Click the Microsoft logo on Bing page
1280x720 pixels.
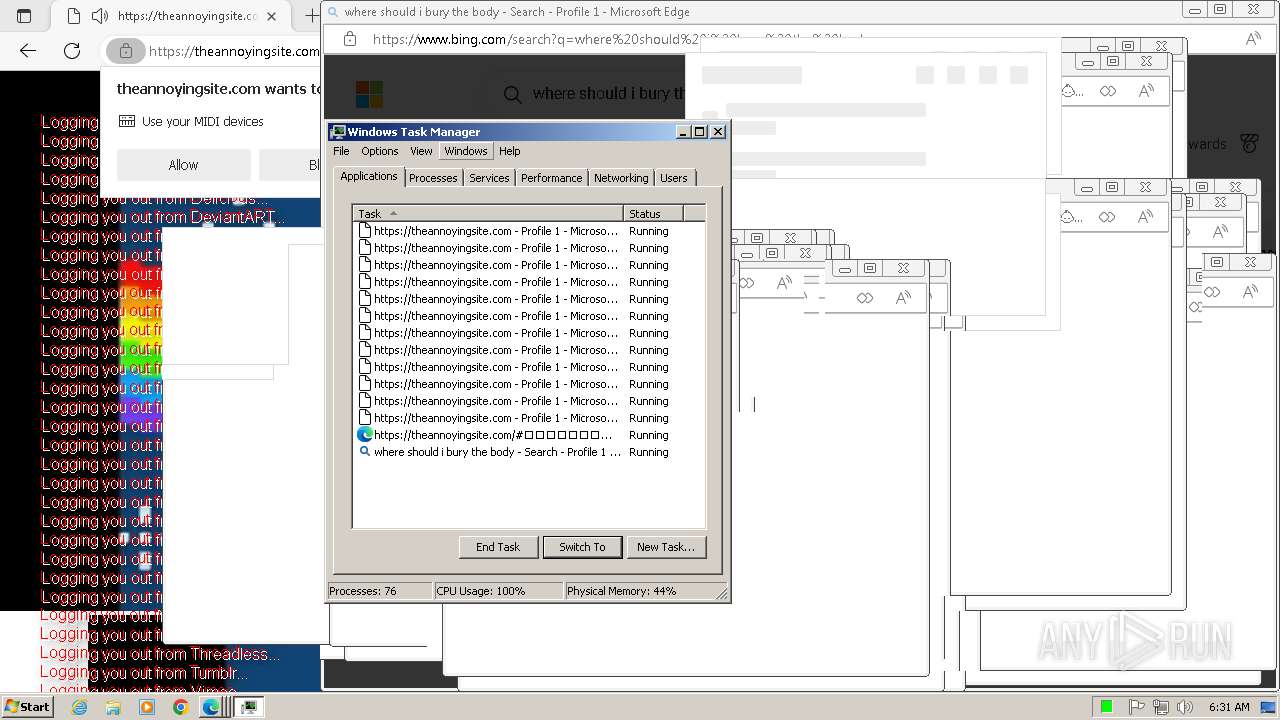pos(369,94)
